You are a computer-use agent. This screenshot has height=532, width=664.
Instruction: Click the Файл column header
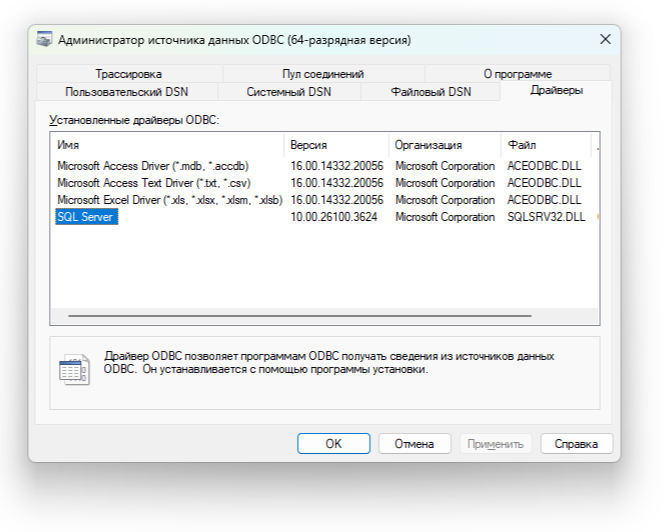click(545, 145)
